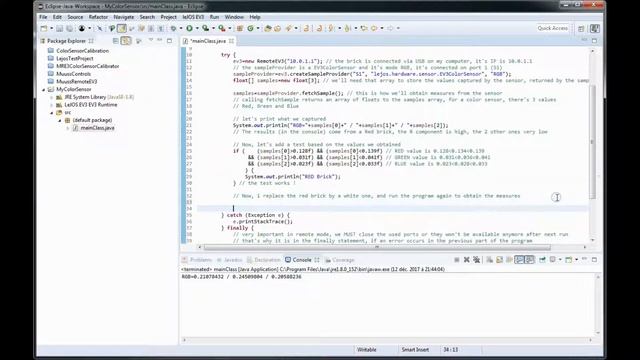
Task: Click the New file toolbar icon
Action: 44,28
